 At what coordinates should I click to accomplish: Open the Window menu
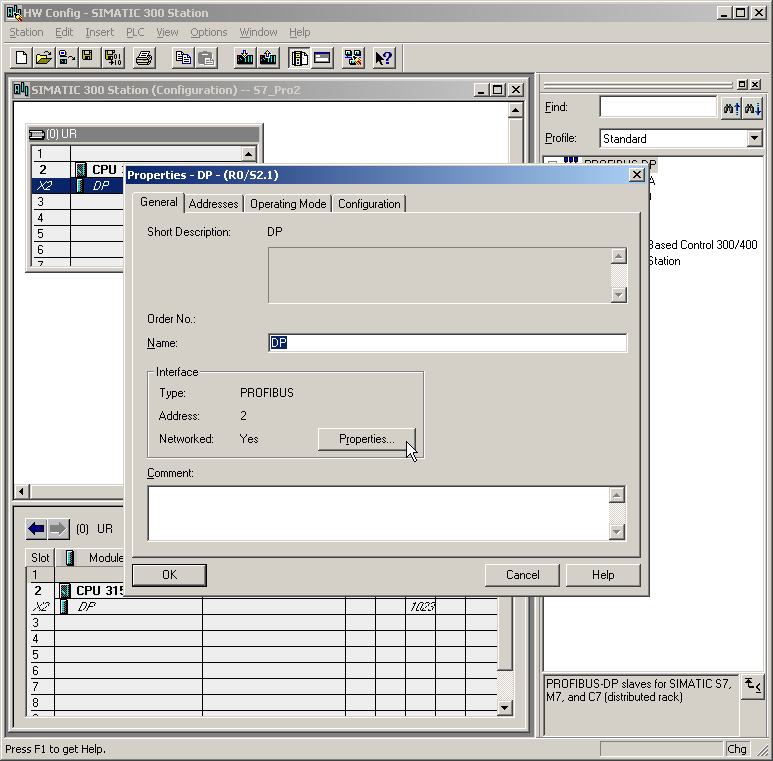pyautogui.click(x=258, y=32)
